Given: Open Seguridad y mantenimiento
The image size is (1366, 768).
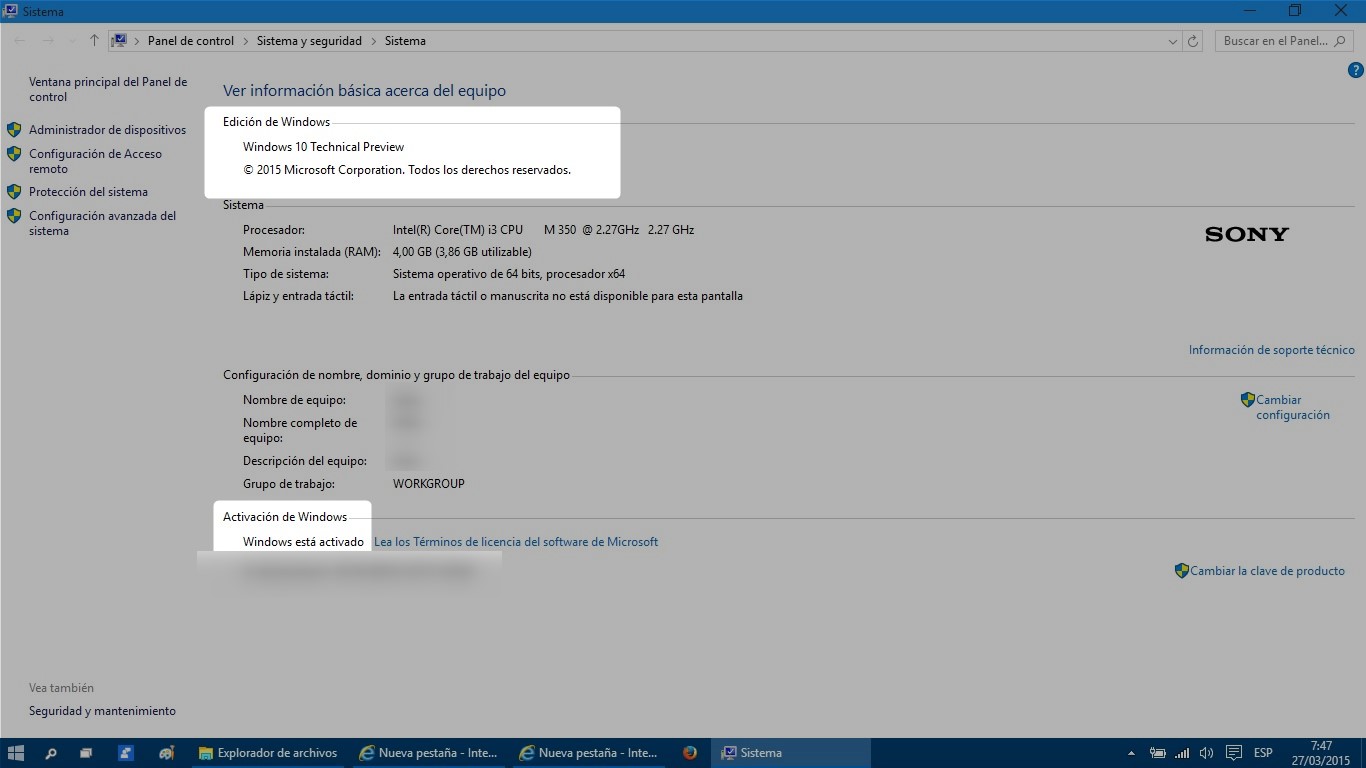Looking at the screenshot, I should (x=102, y=711).
